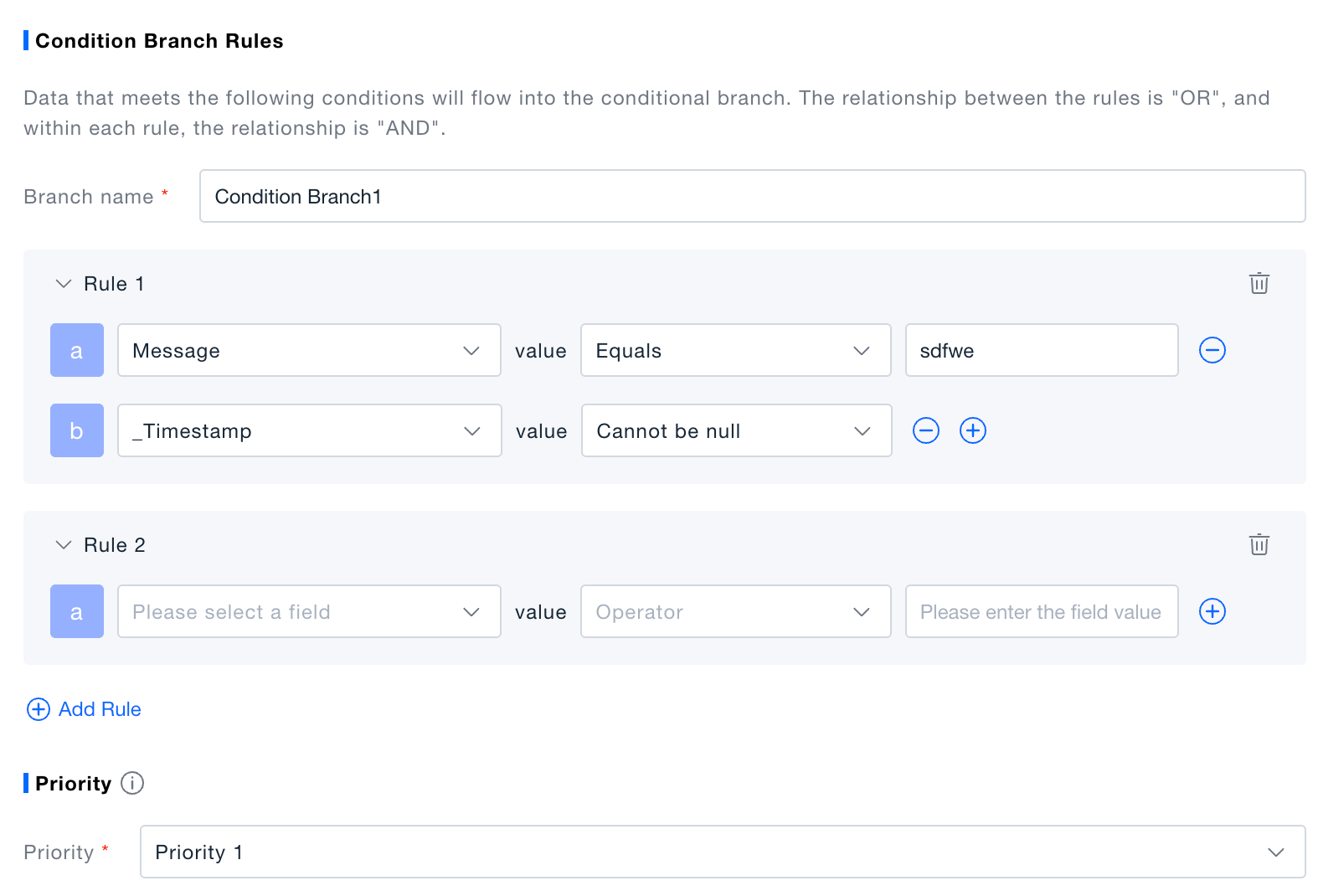Open Rule 2 Operator dropdown
This screenshot has height=896, width=1318.
pyautogui.click(x=735, y=611)
